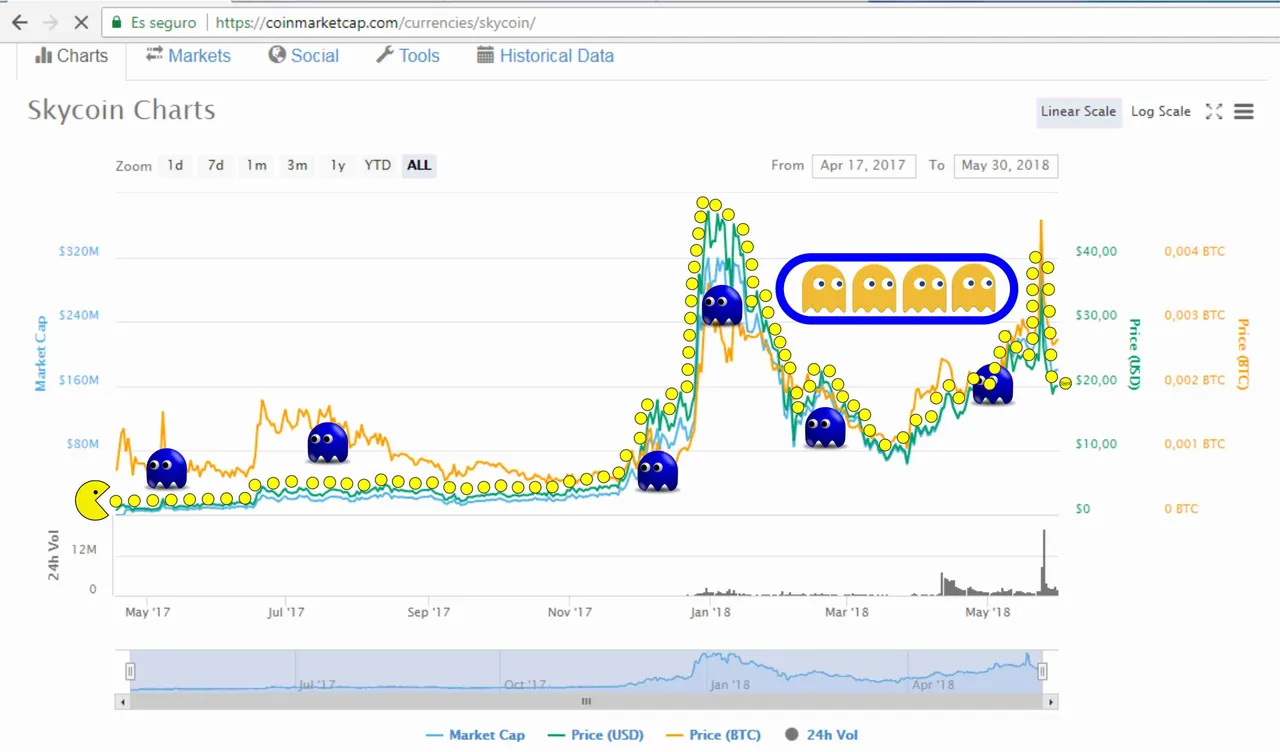Stop page loading with the X button
This screenshot has height=752, width=1280.
tap(82, 22)
